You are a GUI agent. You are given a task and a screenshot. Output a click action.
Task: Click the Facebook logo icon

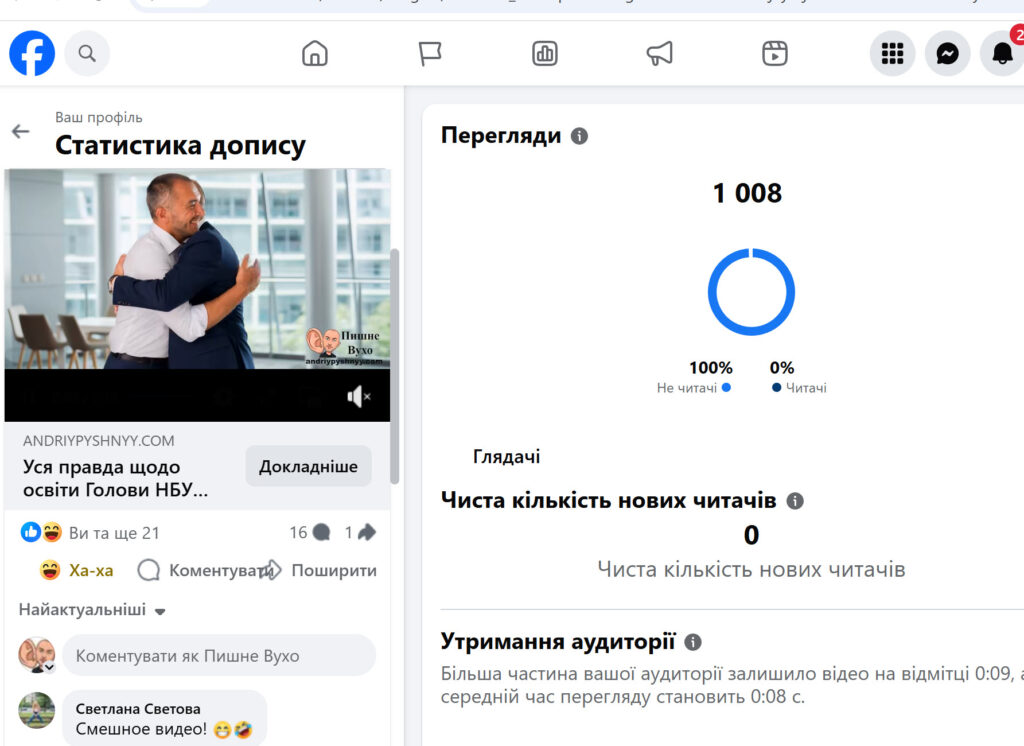32,53
